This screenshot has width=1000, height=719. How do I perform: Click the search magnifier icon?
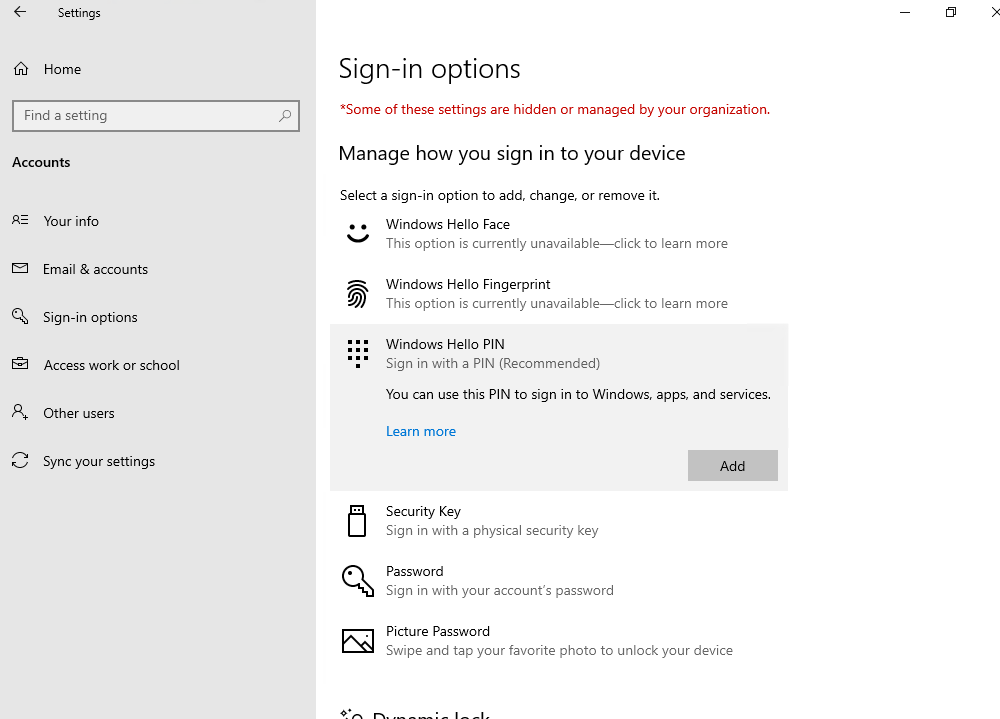[x=284, y=115]
